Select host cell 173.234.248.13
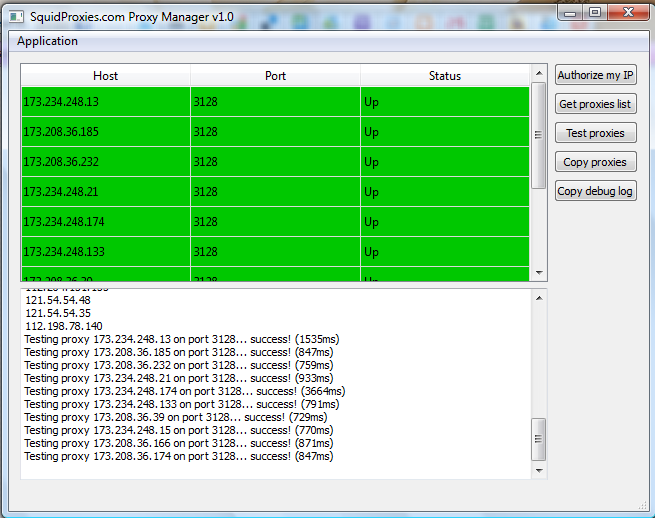The width and height of the screenshot is (655, 518). [106, 102]
